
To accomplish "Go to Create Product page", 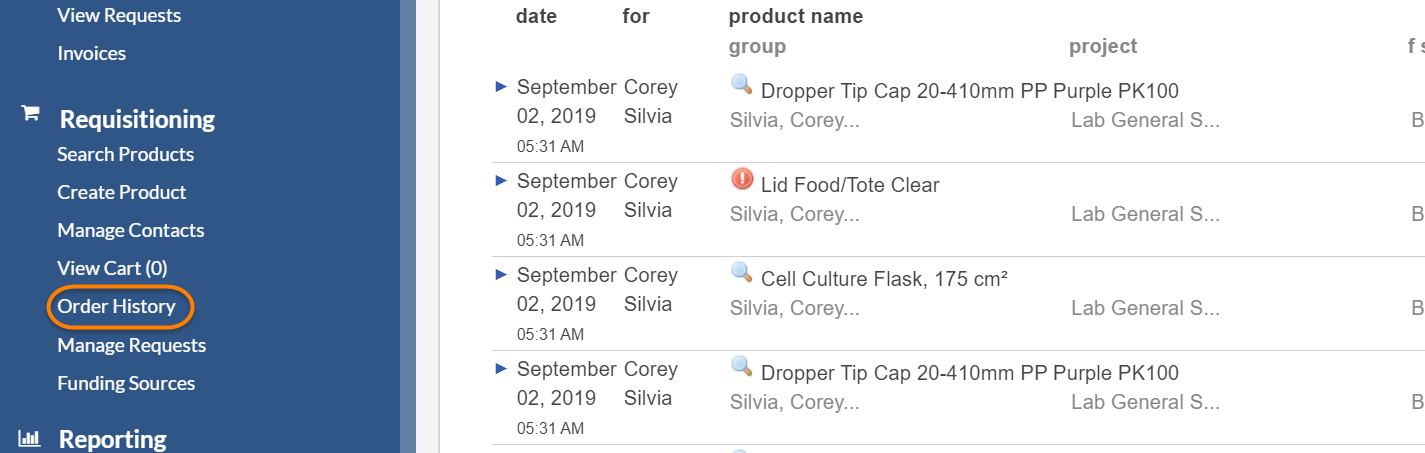I will (122, 192).
